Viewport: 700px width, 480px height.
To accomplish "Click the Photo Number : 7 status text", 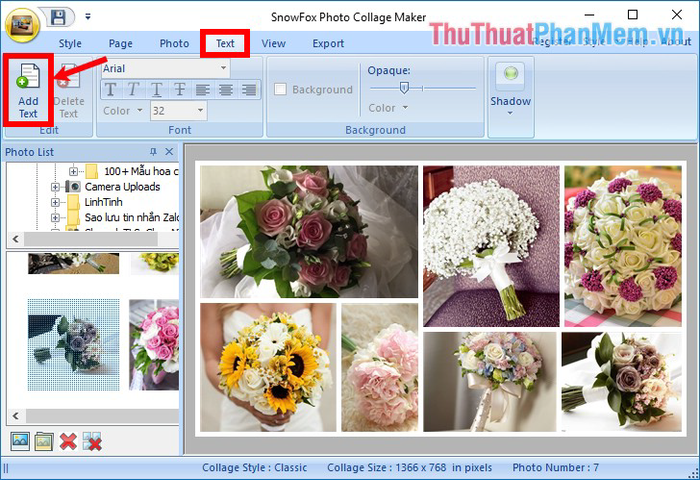I will pyautogui.click(x=555, y=467).
